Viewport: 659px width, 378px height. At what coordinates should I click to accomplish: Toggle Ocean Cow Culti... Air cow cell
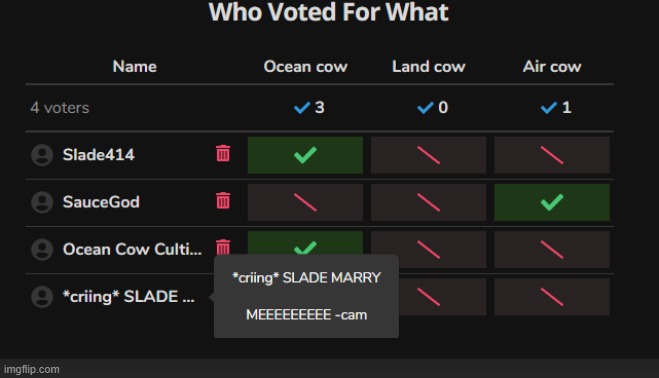[552, 249]
